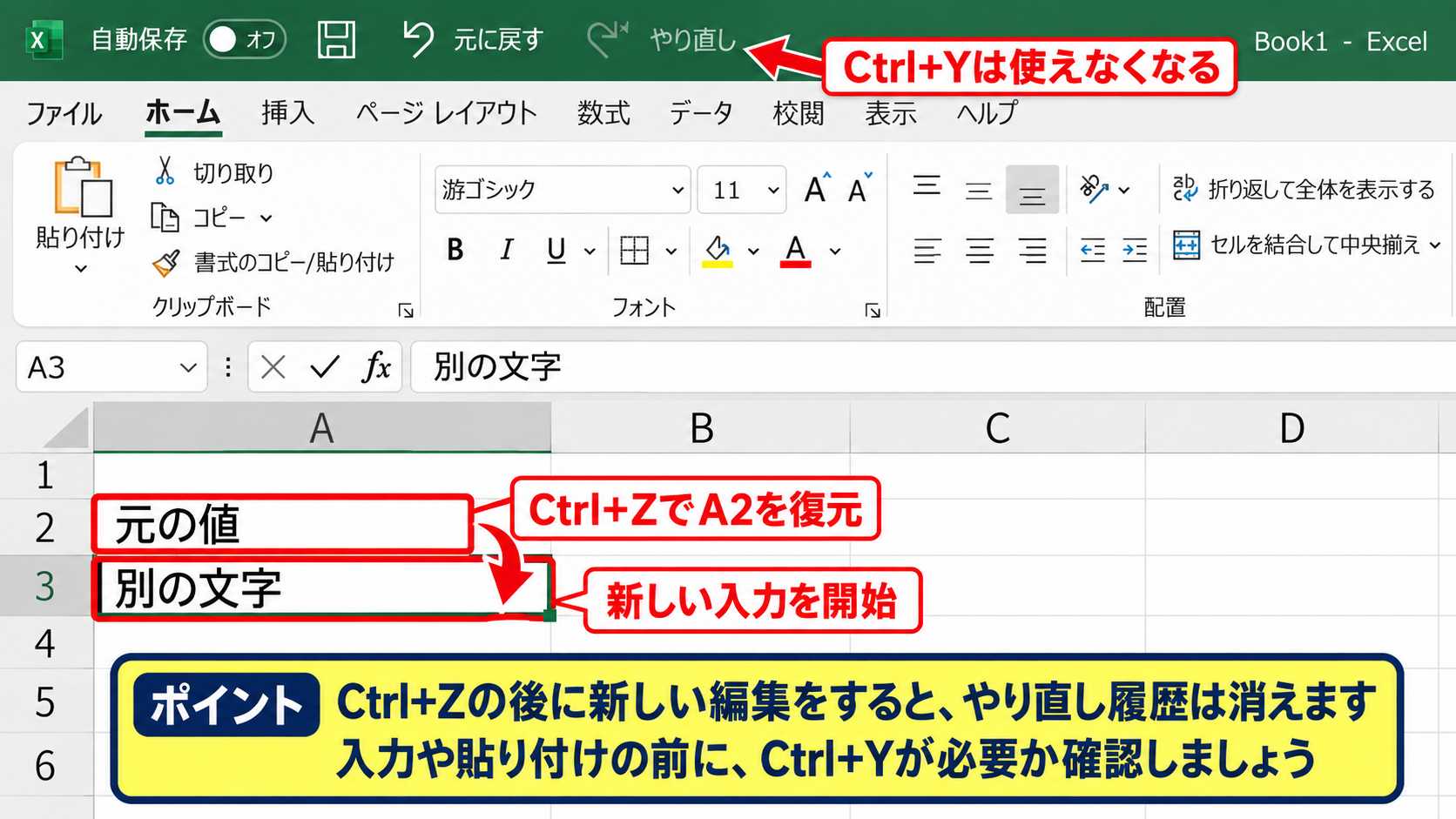Toggle Bold formatting
Screen dimensions: 1456x819
click(x=455, y=251)
